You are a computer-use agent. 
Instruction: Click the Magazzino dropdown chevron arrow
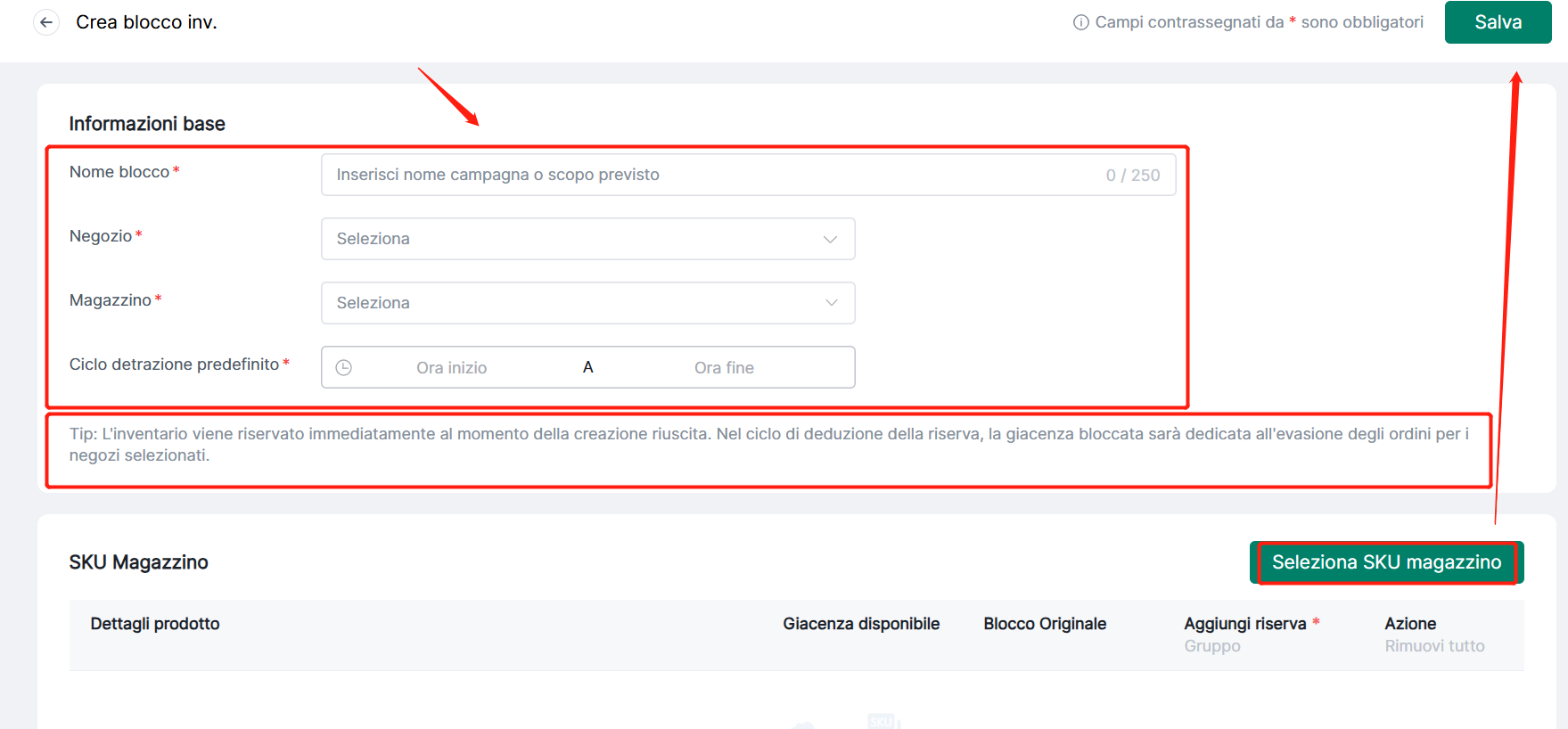831,303
